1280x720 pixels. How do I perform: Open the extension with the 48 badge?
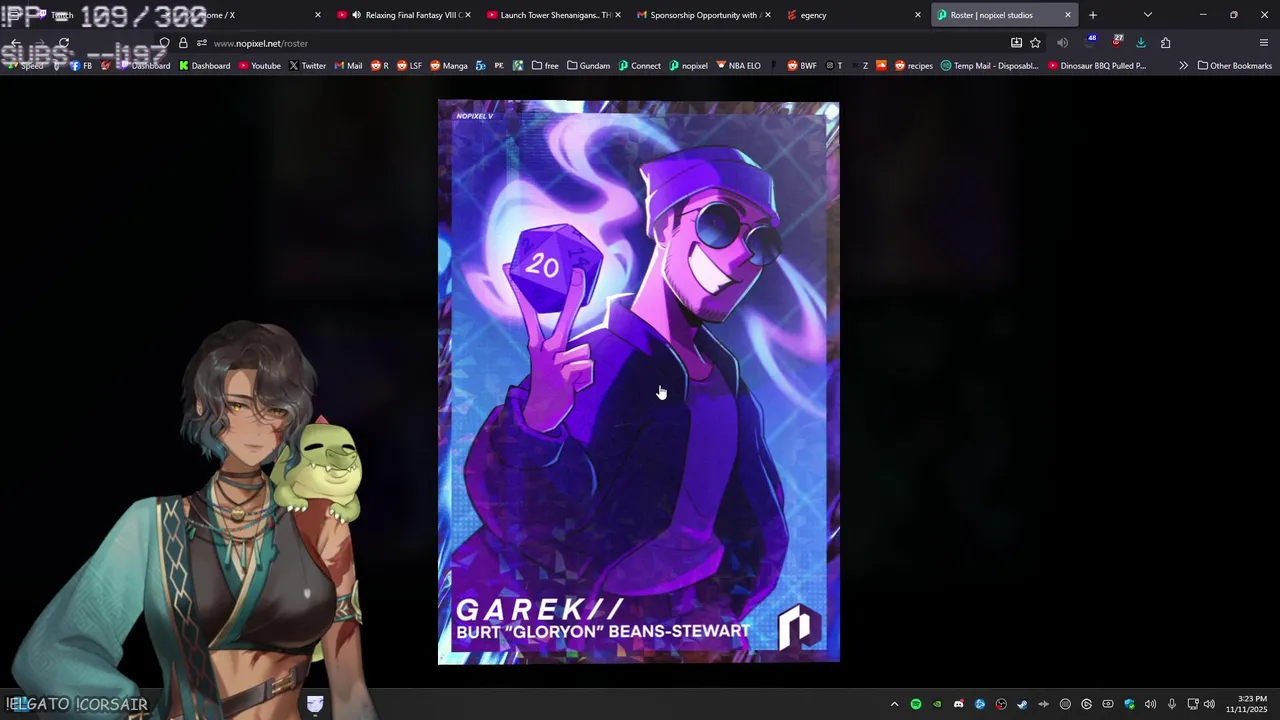(1090, 42)
